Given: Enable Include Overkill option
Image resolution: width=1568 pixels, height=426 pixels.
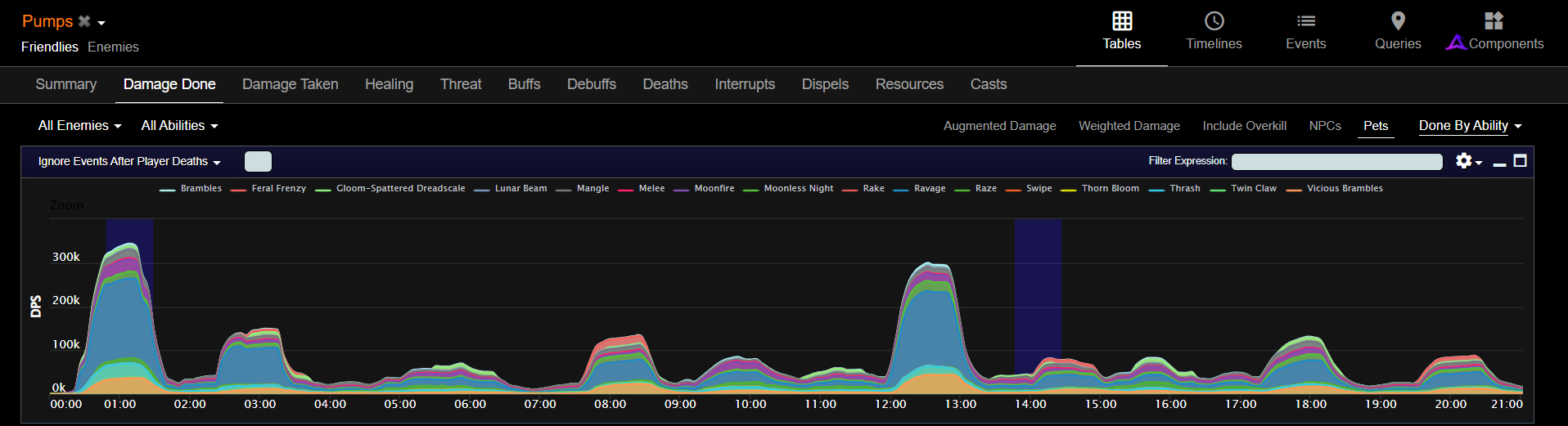Looking at the screenshot, I should 1244,126.
